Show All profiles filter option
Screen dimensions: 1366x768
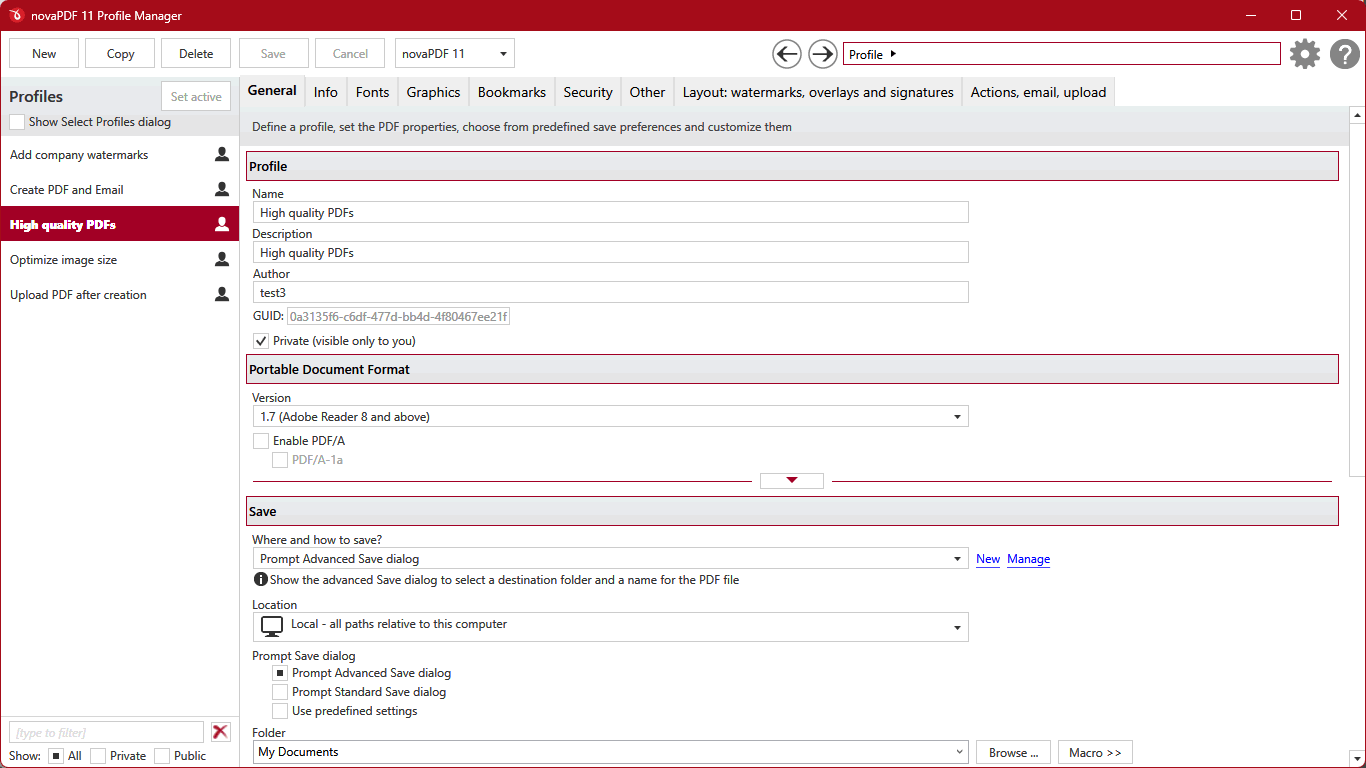tap(56, 756)
